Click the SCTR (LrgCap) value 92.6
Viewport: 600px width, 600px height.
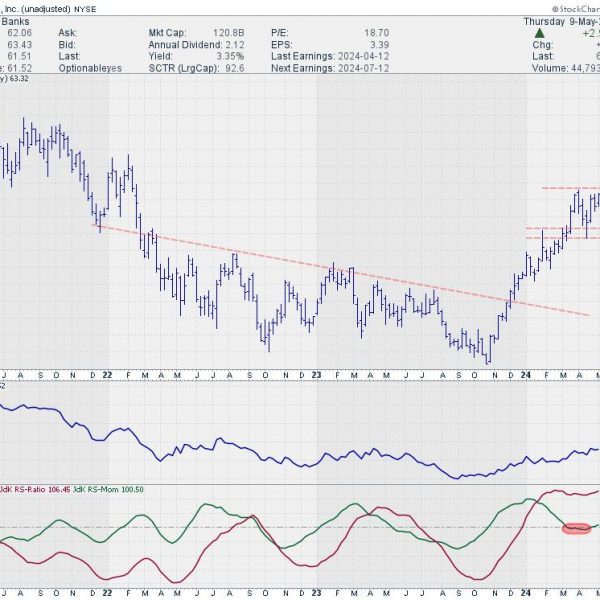(x=235, y=68)
